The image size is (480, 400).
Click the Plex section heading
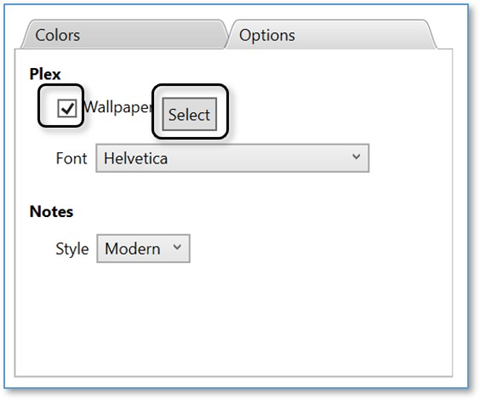click(45, 74)
